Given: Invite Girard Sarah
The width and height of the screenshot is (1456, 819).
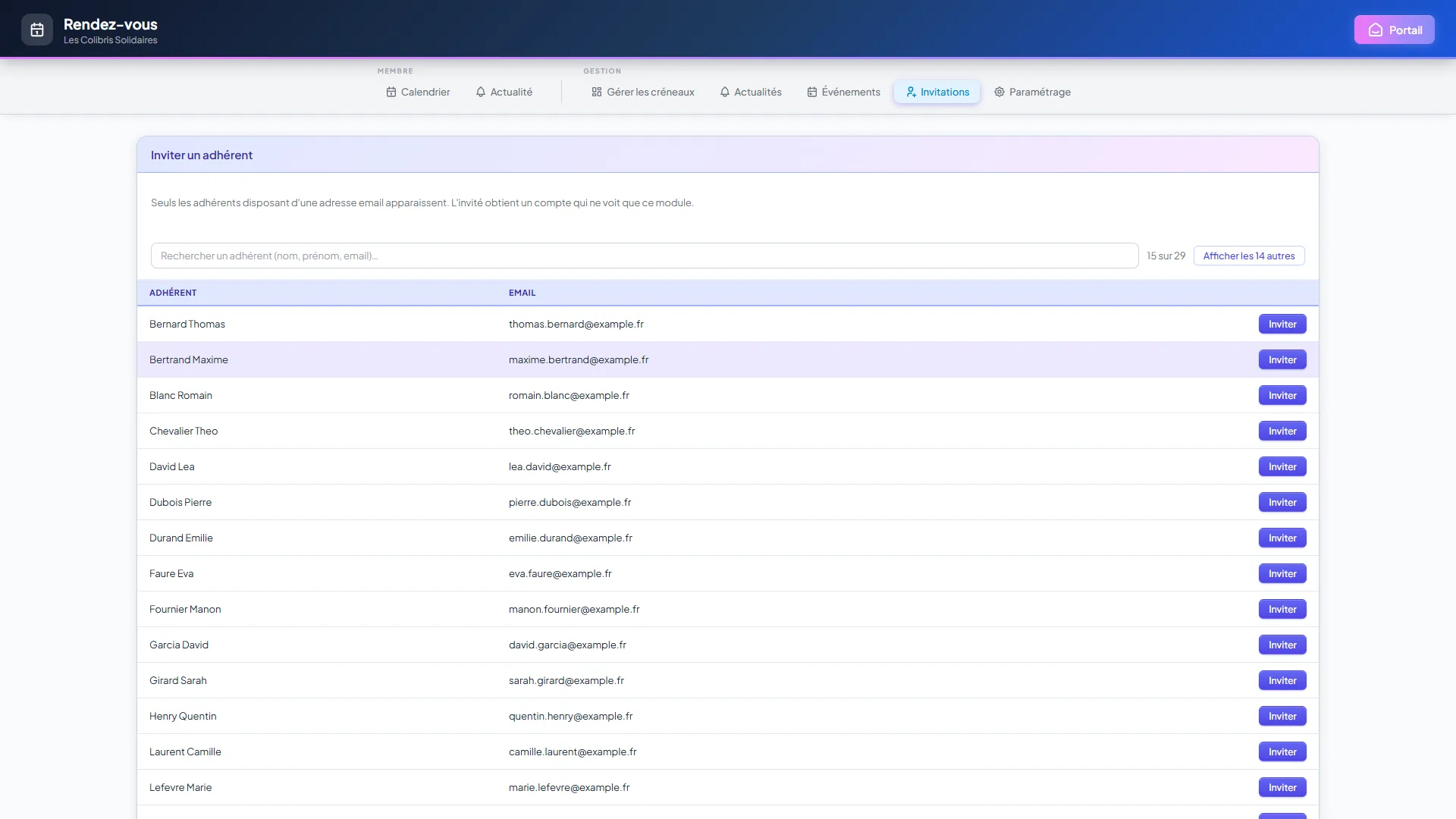Looking at the screenshot, I should tap(1282, 680).
